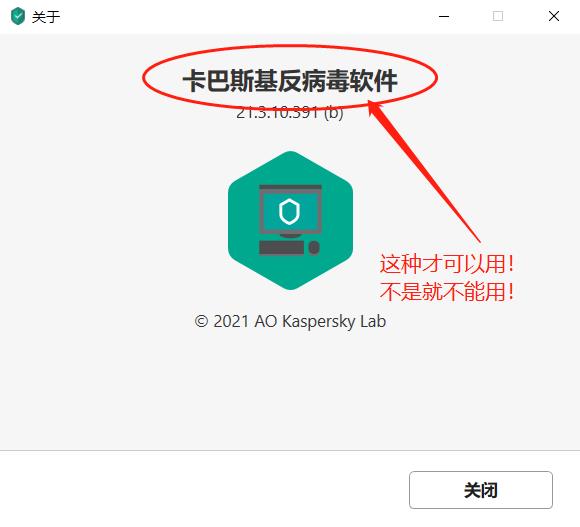Close the window with the X button
The width and height of the screenshot is (580, 527).
pyautogui.click(x=554, y=16)
